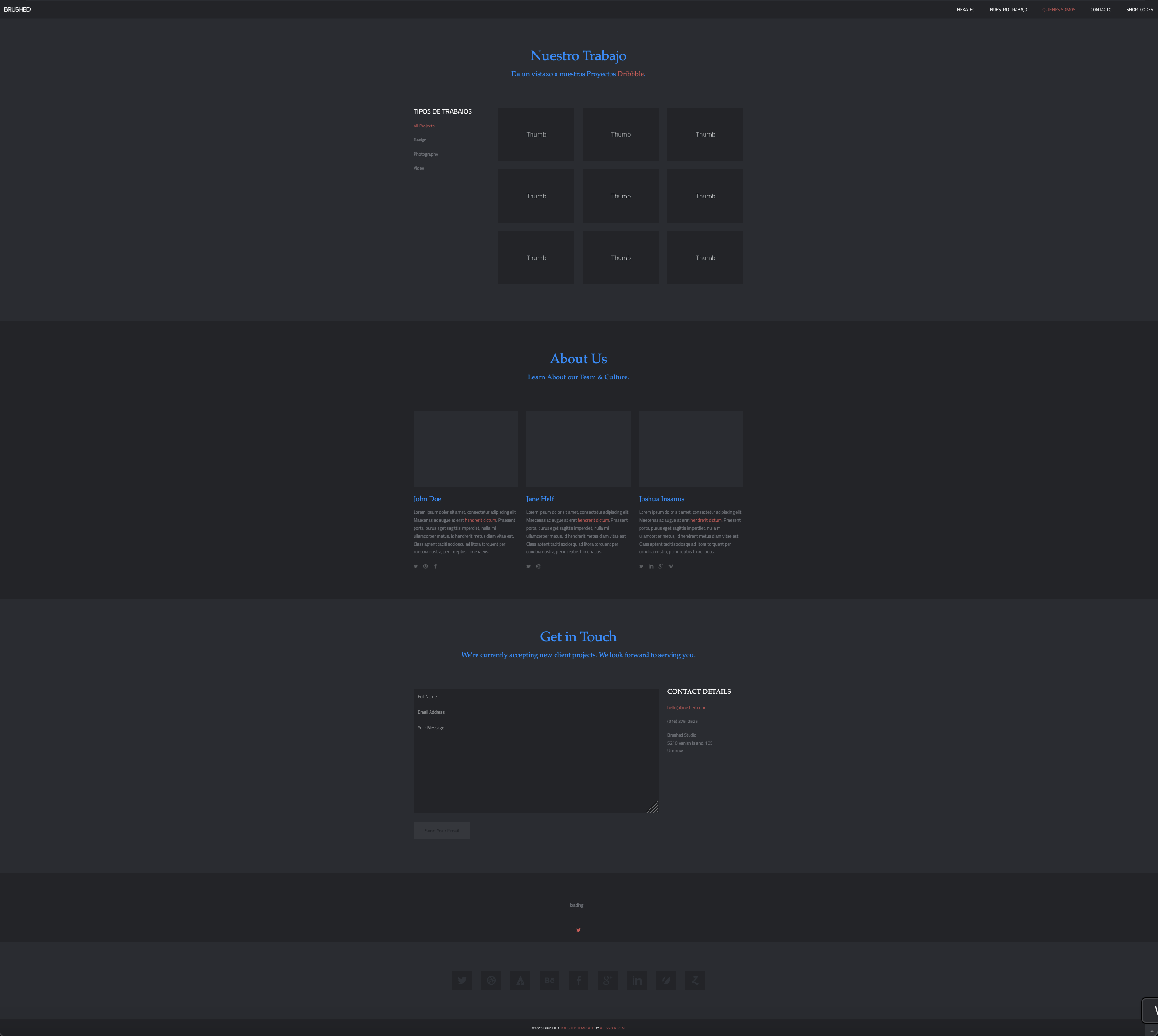Click the Brushed Studio address line
The image size is (1158, 1036).
682,736
